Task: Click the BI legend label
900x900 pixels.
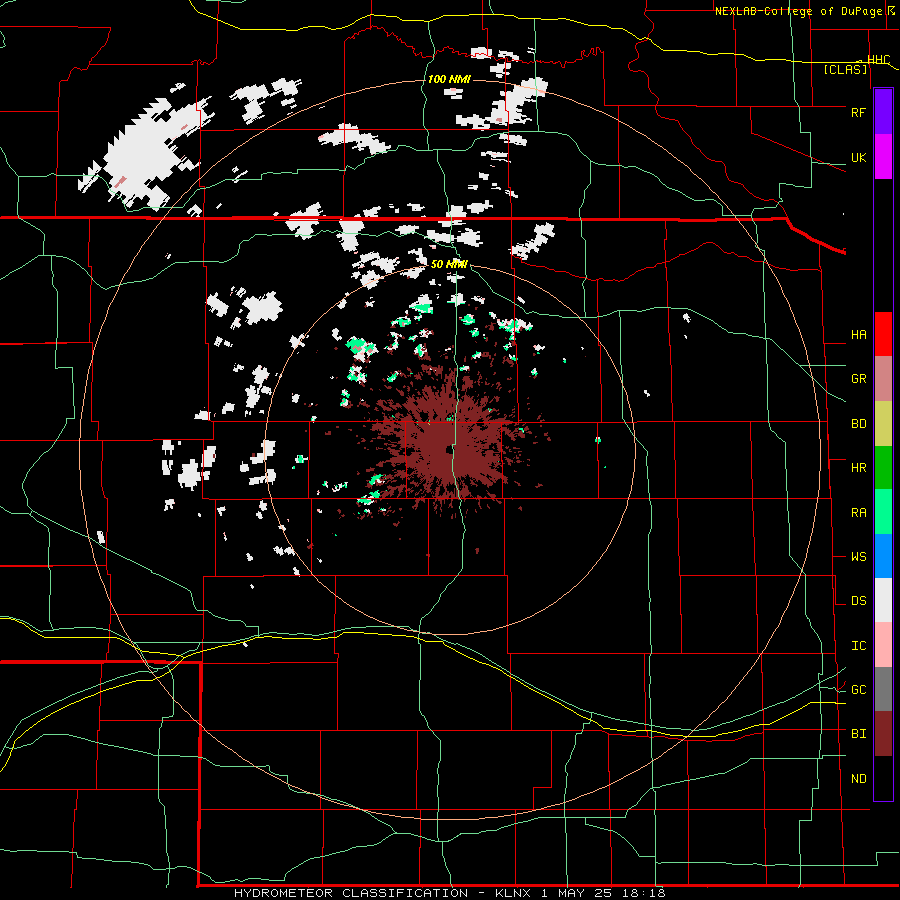Action: 858,734
